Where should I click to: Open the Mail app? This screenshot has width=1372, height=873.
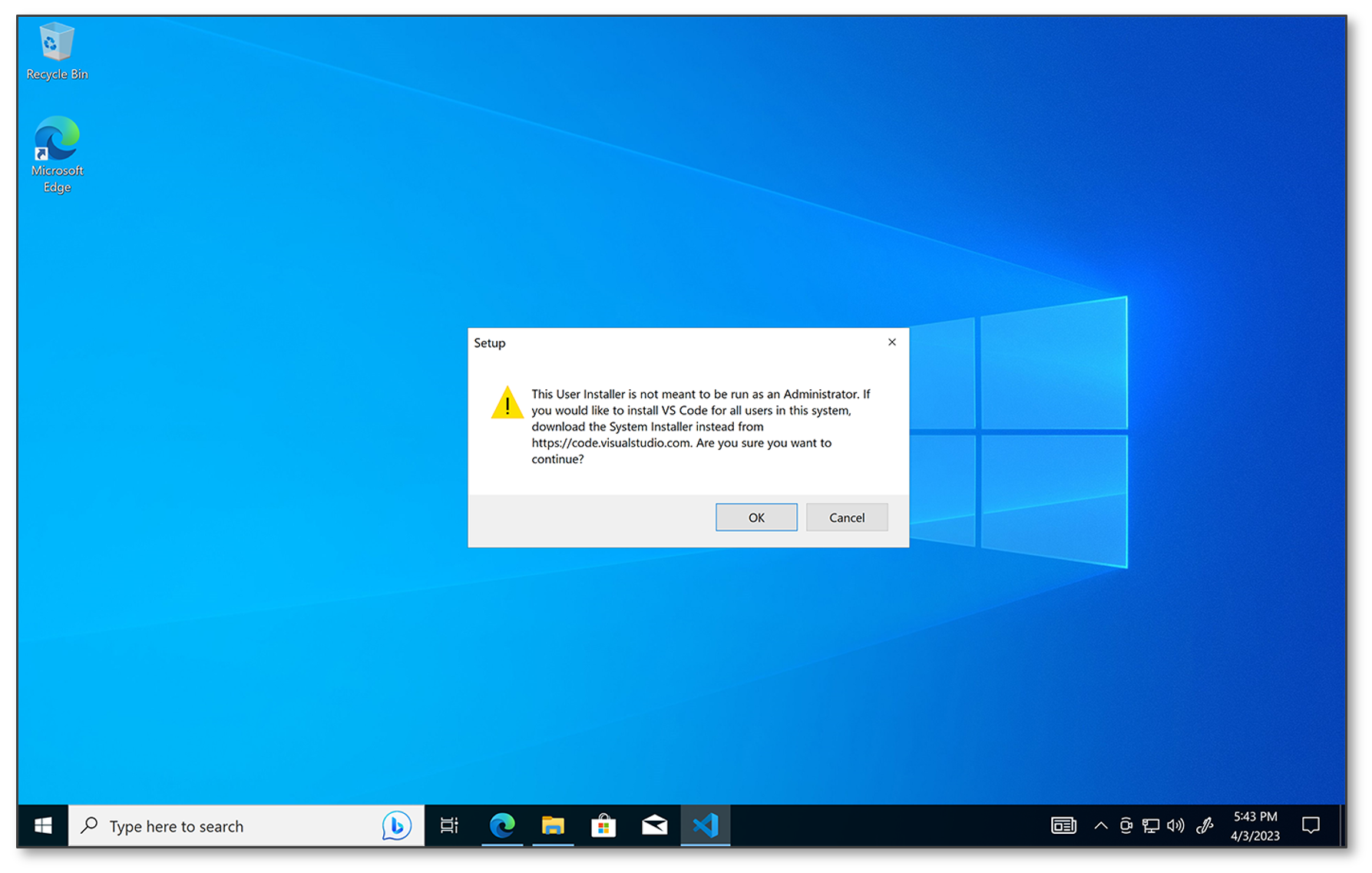[x=654, y=825]
